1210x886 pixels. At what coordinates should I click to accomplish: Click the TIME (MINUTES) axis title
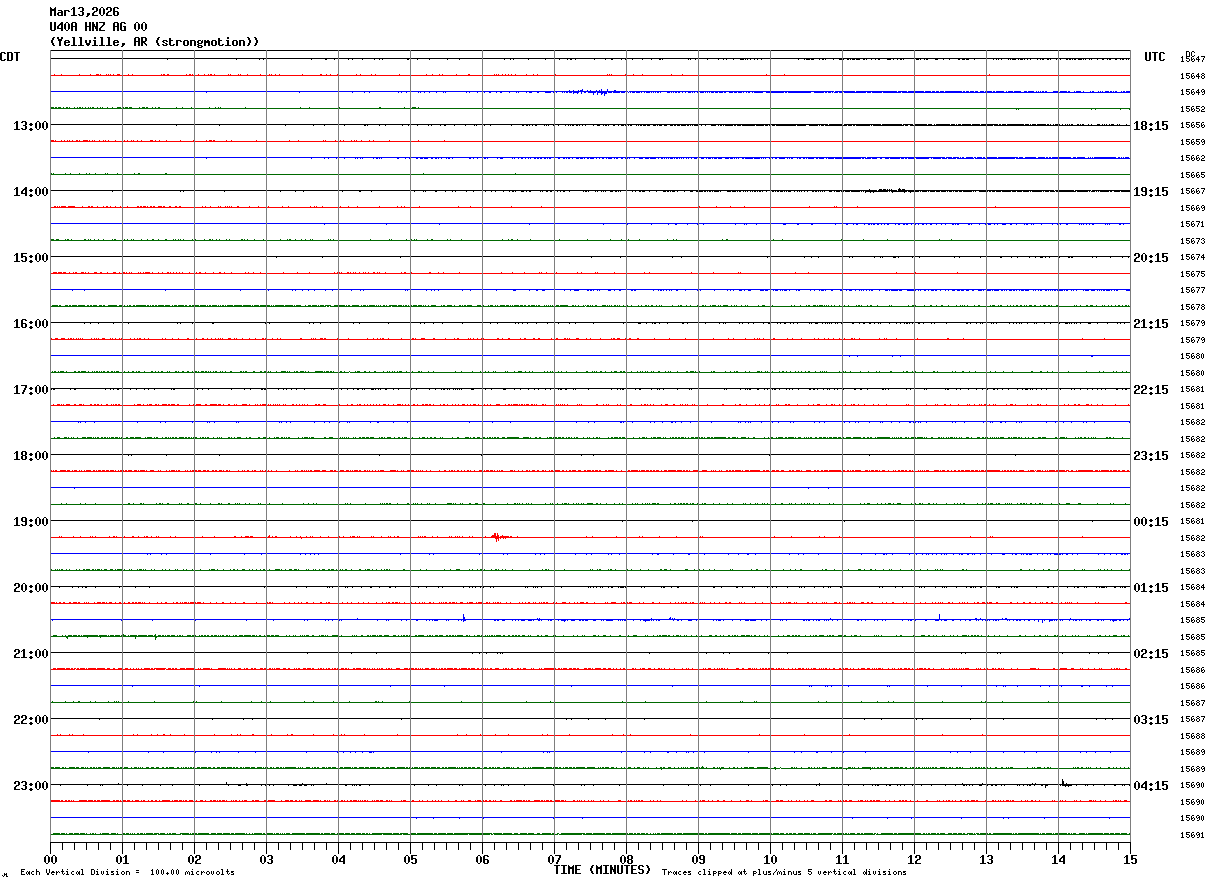click(x=602, y=870)
